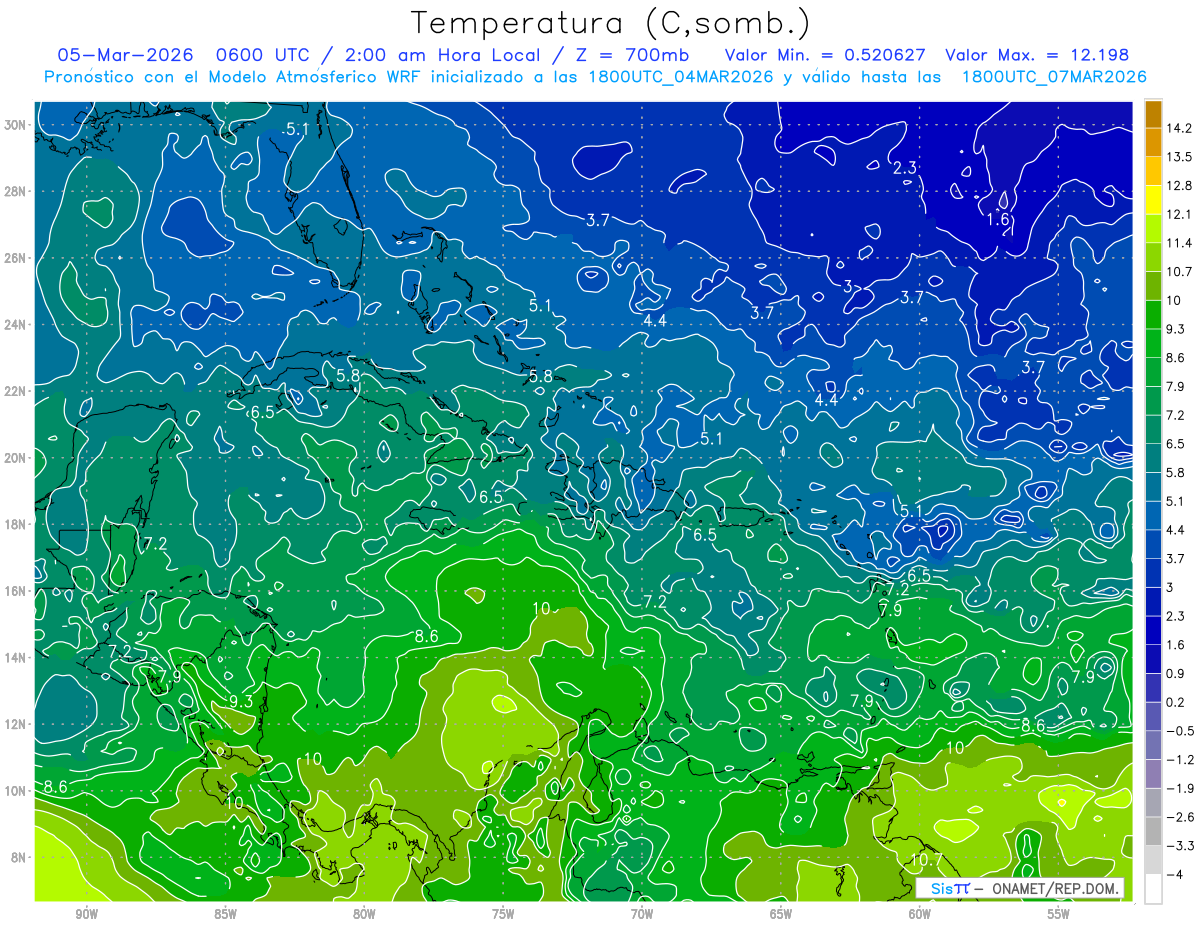Click the 'Valor Max. = 12.198' text

(x=1037, y=55)
